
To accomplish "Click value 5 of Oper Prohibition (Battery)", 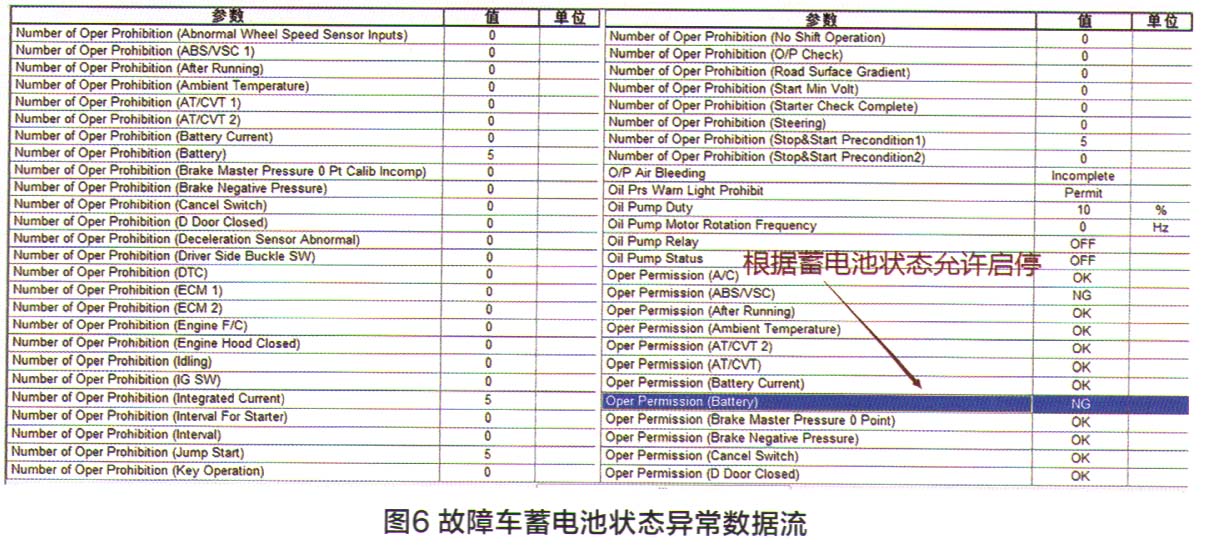I will click(x=491, y=155).
